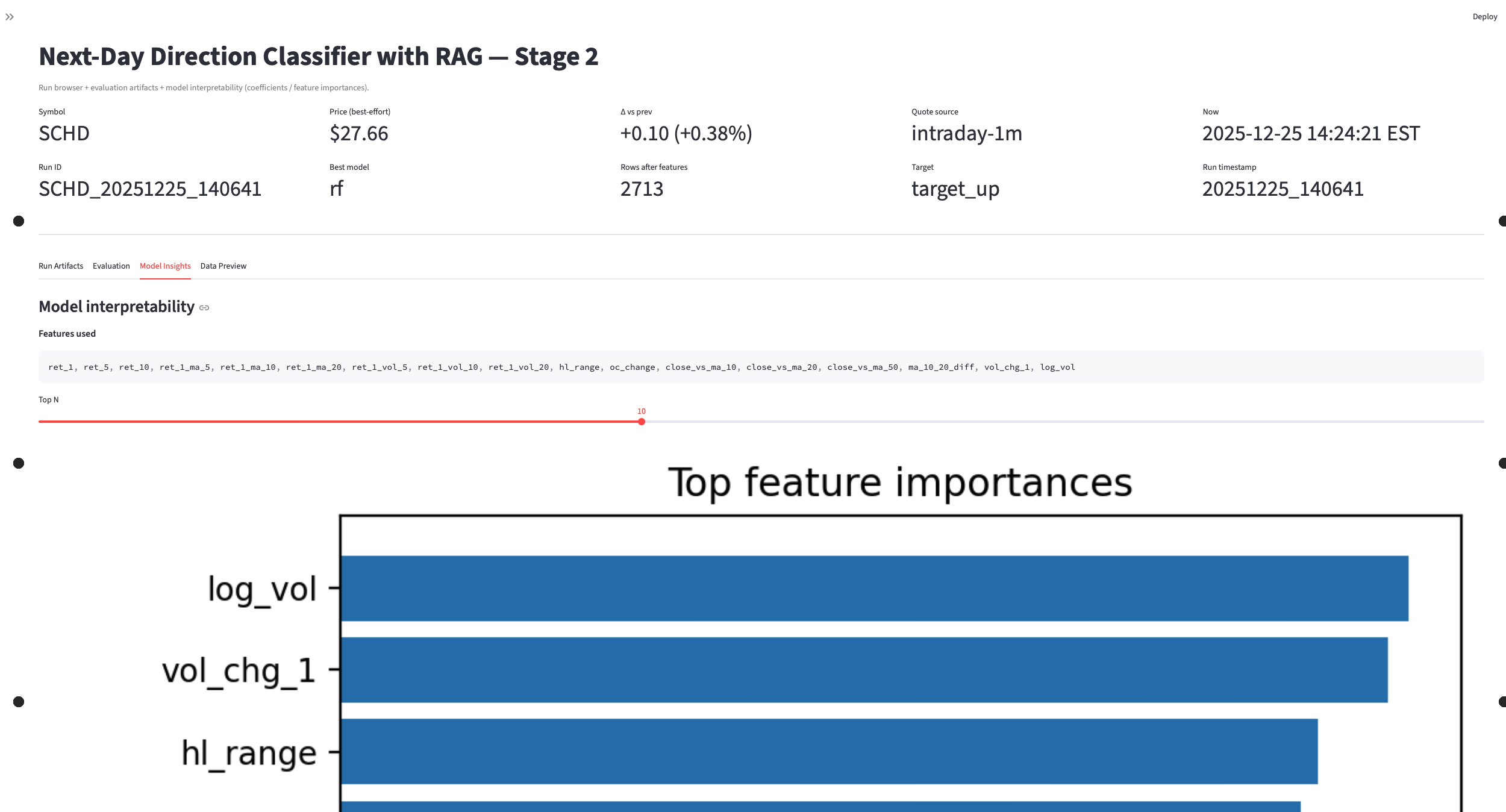
Task: Click the Run ID SCHD_20251225_140641 value
Action: (x=149, y=189)
